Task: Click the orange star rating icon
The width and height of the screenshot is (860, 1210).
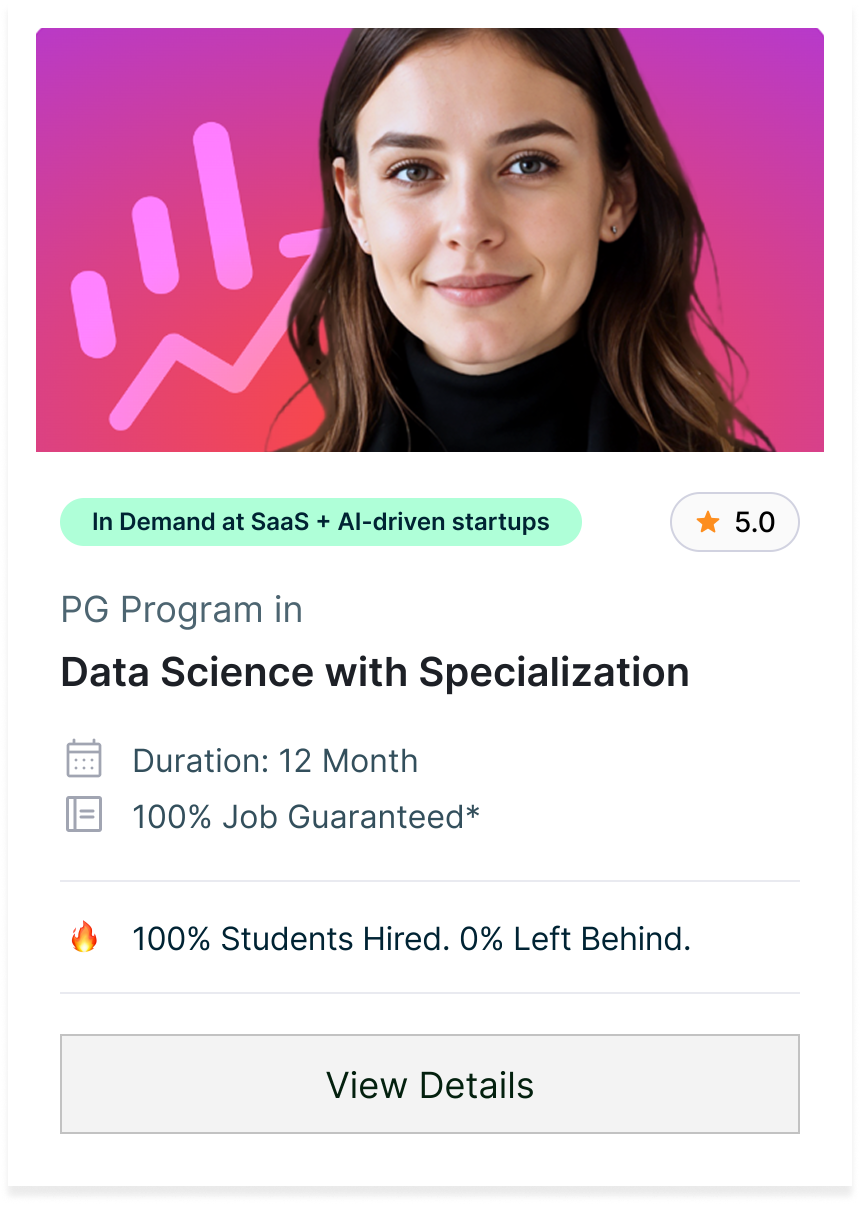Action: click(x=708, y=522)
